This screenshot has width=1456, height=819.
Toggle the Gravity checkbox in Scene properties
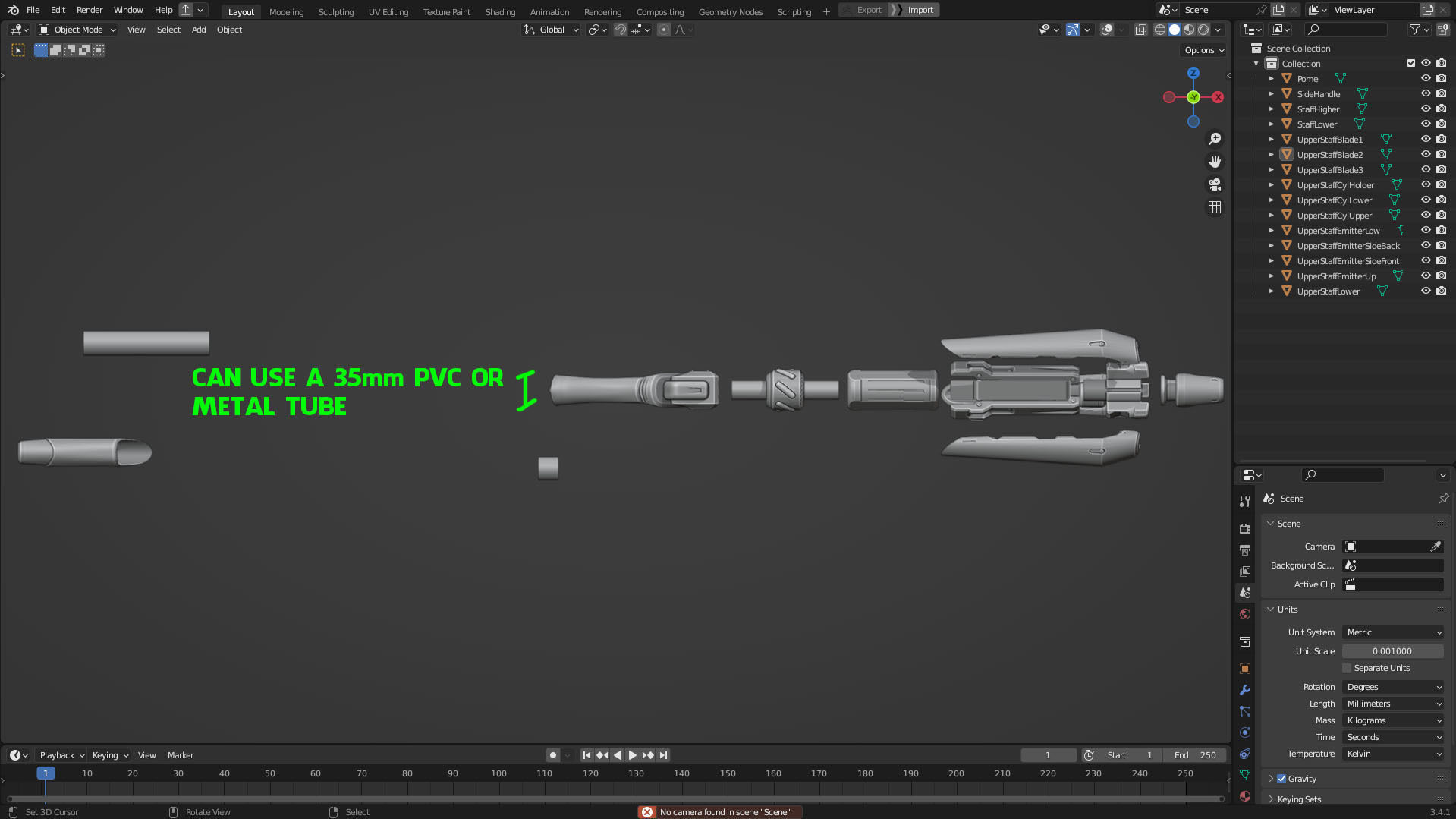pos(1281,778)
